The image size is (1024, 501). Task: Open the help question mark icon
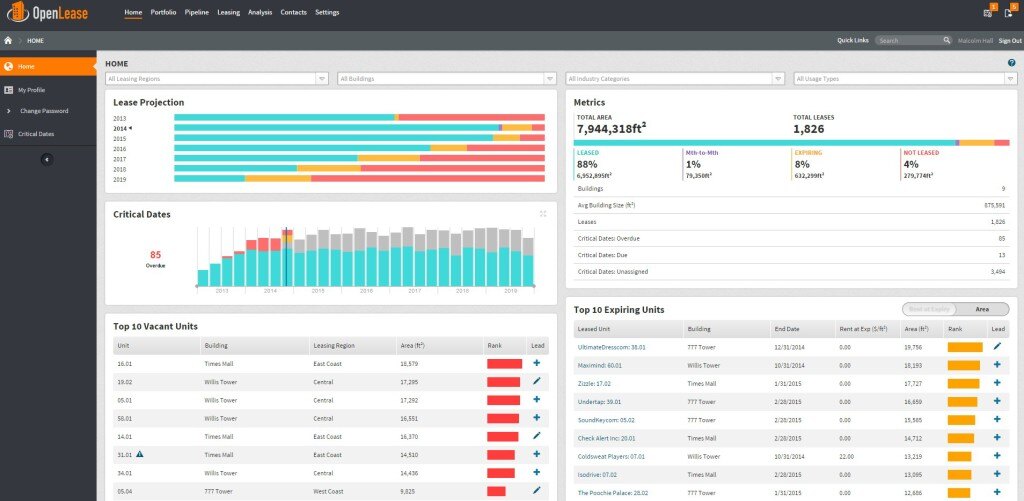pyautogui.click(x=1012, y=63)
